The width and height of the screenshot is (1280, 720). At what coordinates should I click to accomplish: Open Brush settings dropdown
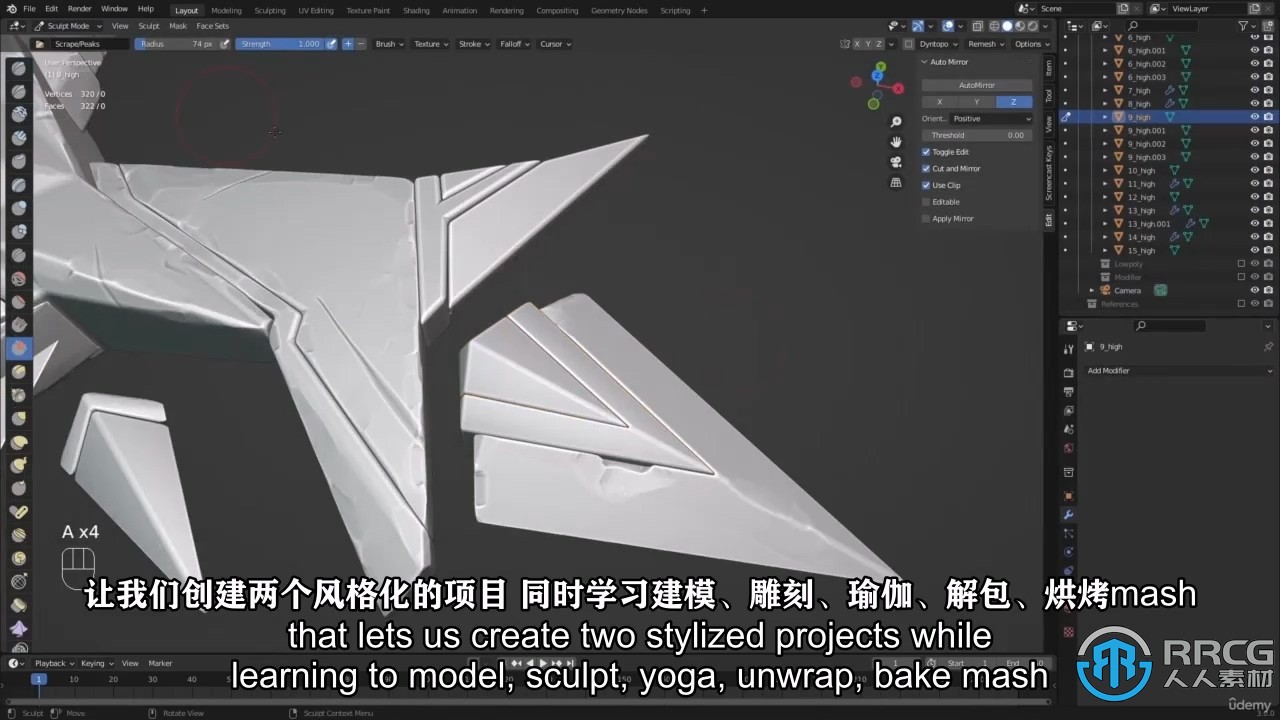[x=389, y=44]
